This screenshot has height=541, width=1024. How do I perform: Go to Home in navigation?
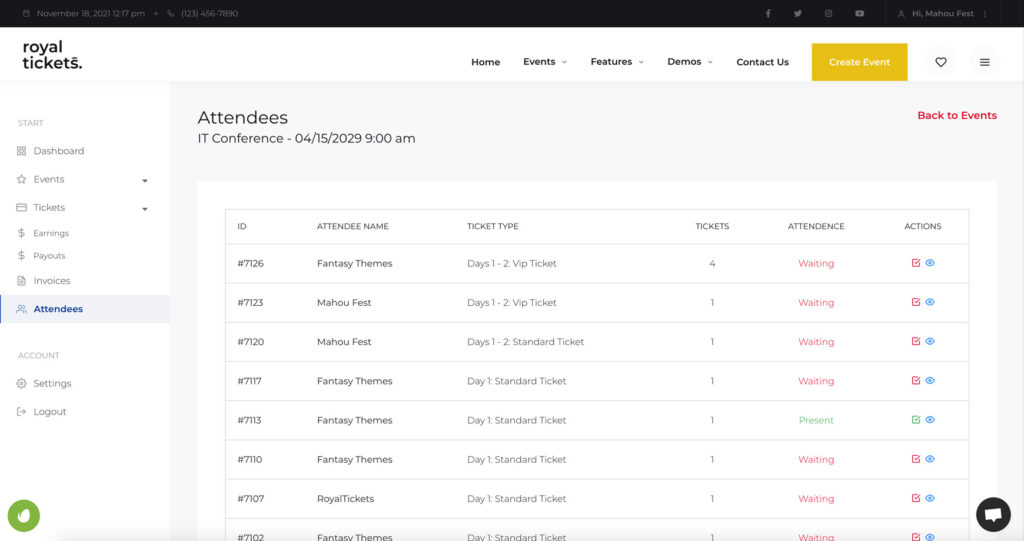[x=485, y=62]
